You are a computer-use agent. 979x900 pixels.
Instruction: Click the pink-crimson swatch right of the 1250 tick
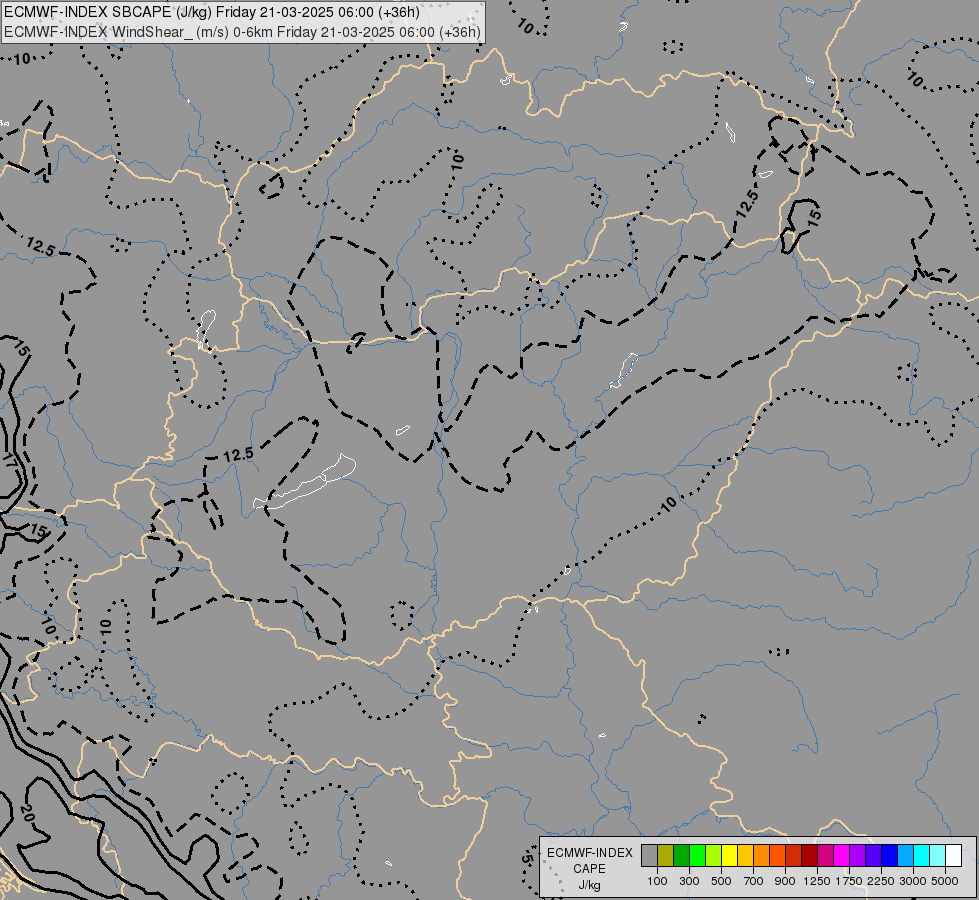(826, 856)
